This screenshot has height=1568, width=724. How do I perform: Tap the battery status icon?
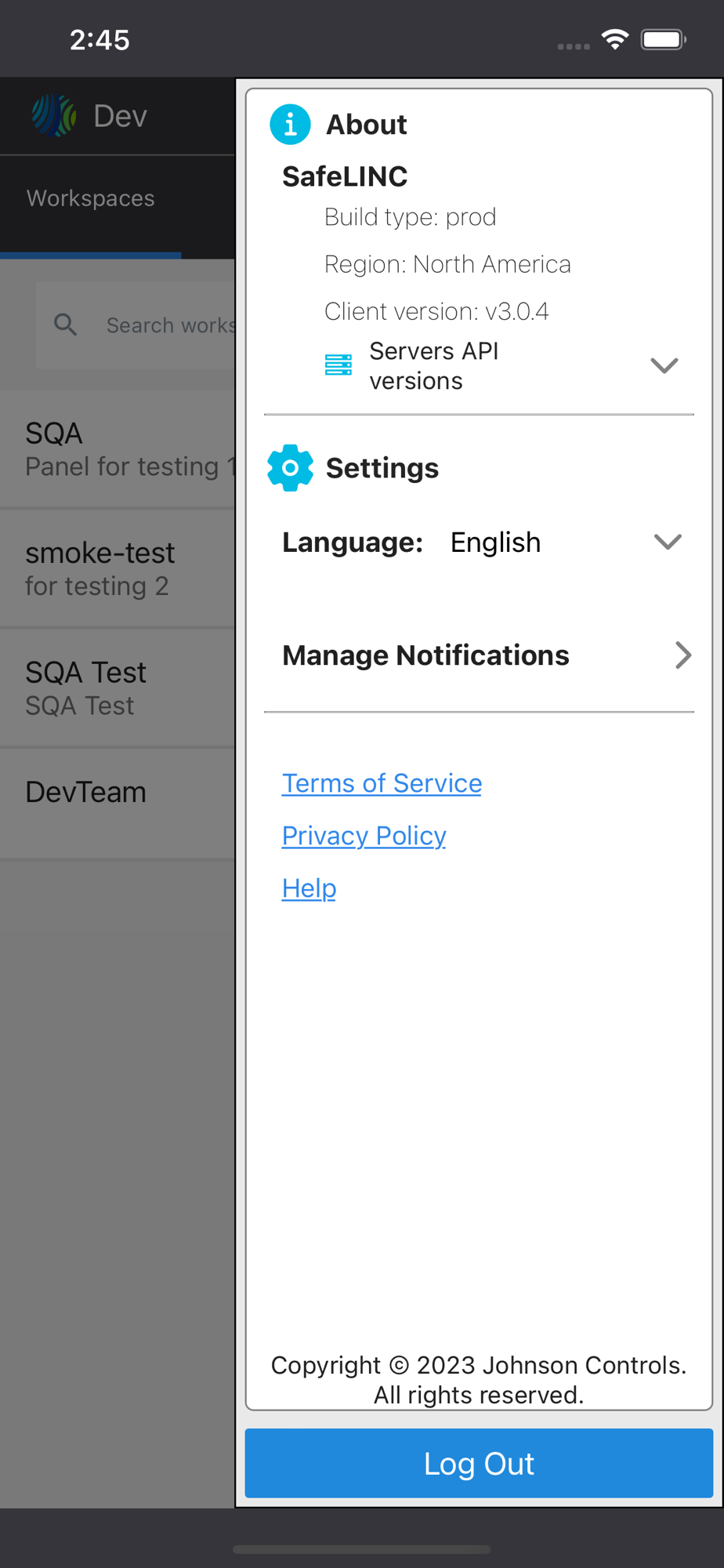tap(663, 39)
